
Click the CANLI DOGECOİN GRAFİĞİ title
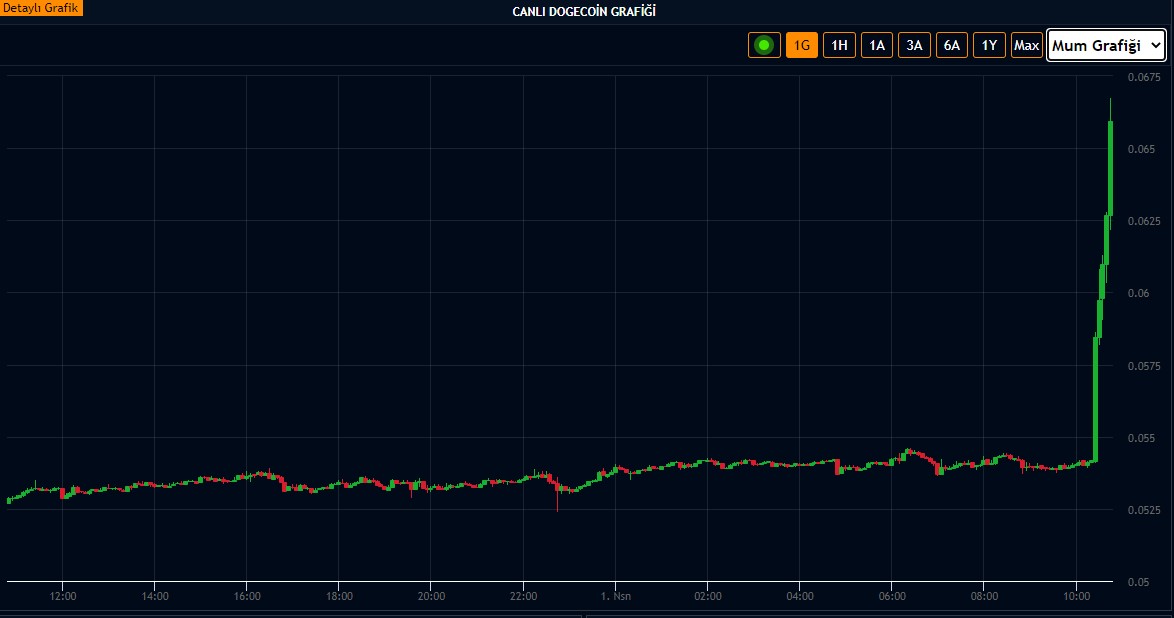[x=584, y=11]
